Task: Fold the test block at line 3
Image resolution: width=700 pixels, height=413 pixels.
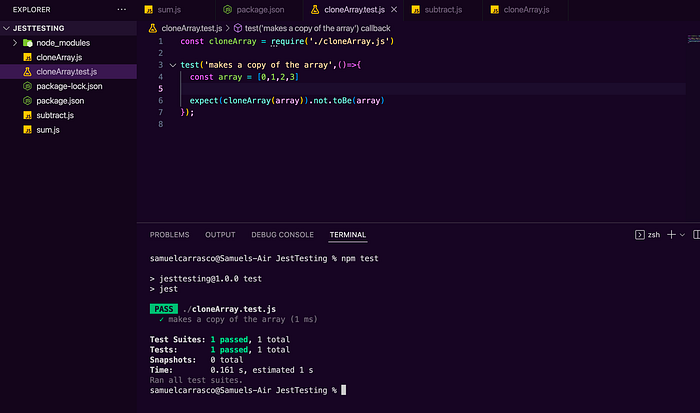Action: 173,65
